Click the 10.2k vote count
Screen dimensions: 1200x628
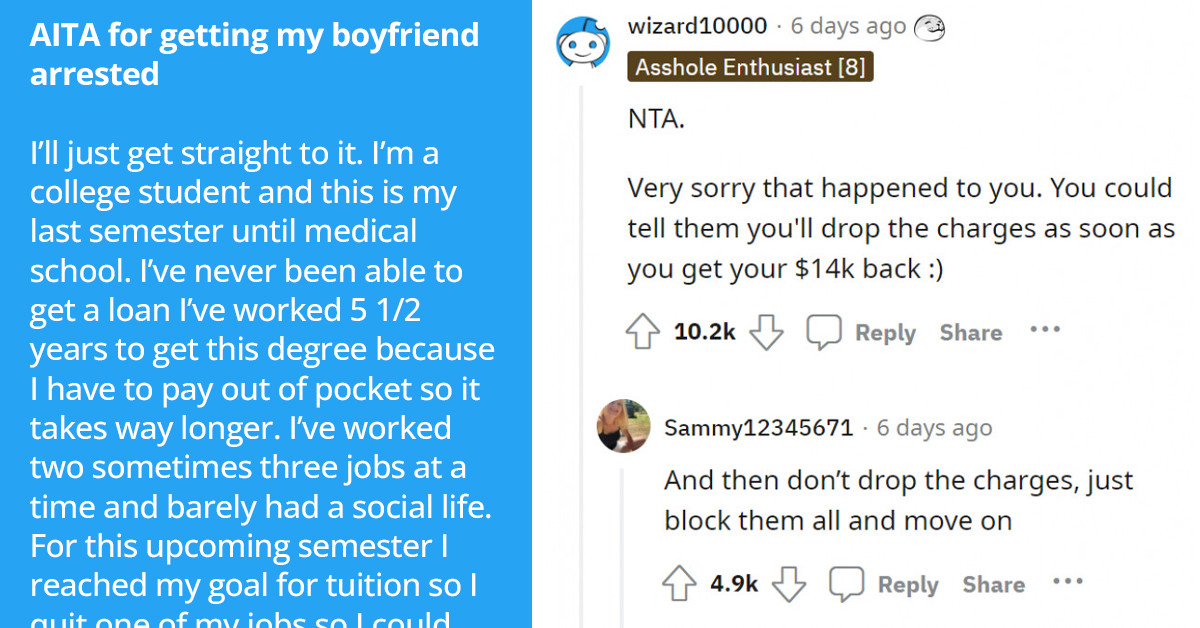coord(704,331)
